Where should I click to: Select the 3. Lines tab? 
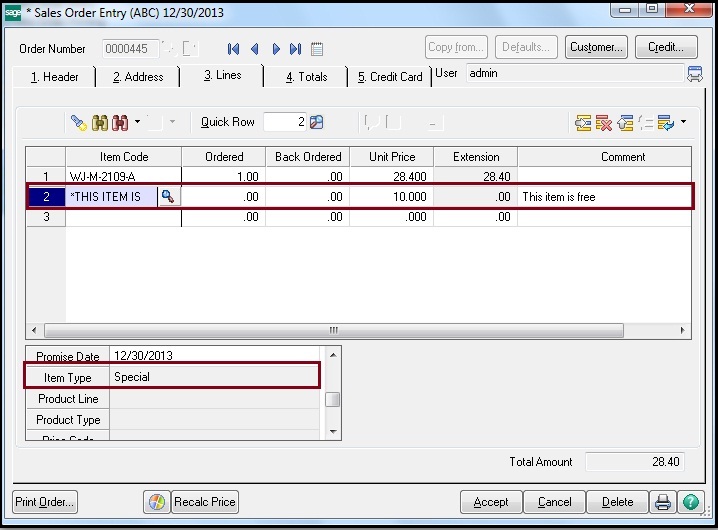pos(223,75)
